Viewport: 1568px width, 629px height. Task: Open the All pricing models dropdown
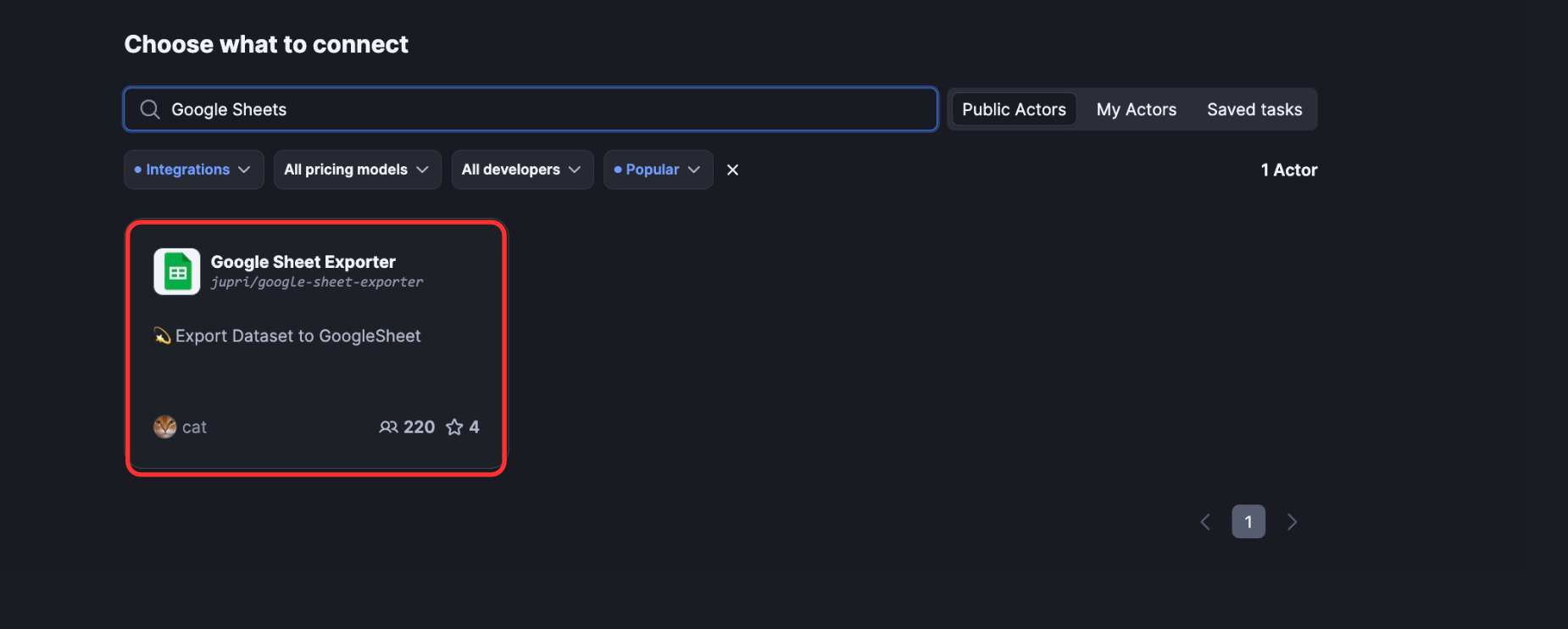pos(357,170)
